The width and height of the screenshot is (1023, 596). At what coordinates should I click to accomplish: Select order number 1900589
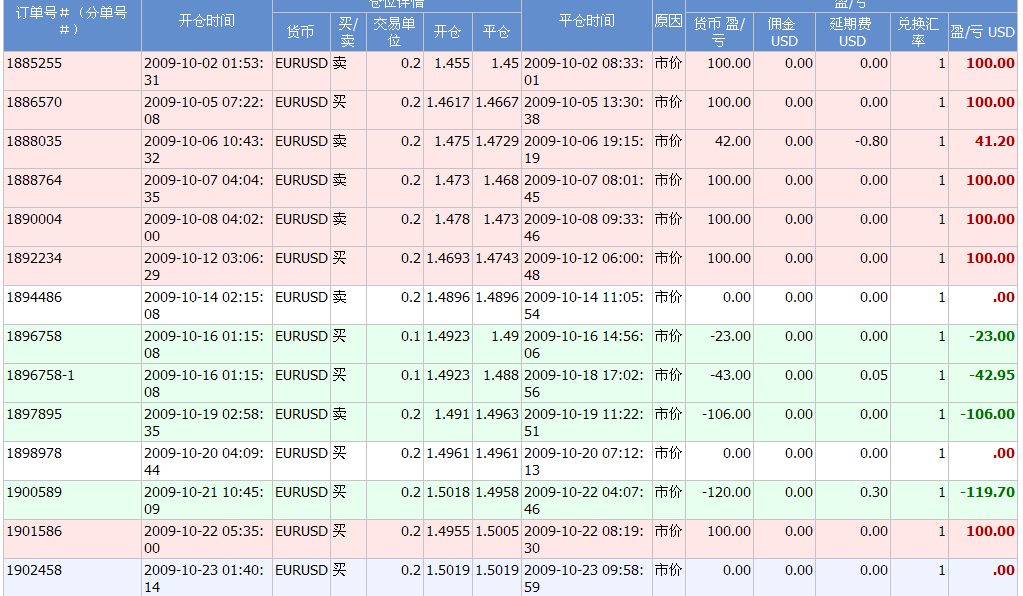tap(35, 492)
